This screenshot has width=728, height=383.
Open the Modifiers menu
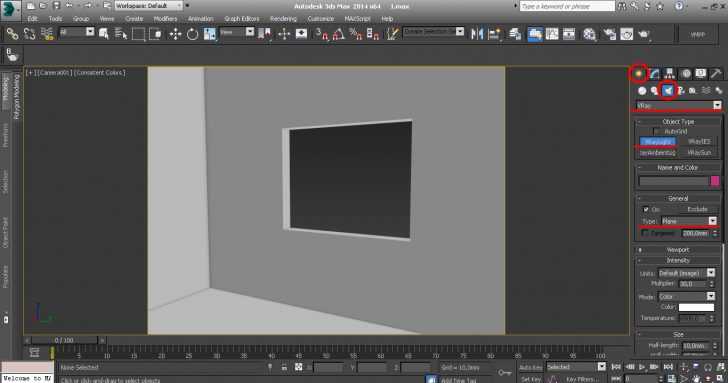(165, 19)
